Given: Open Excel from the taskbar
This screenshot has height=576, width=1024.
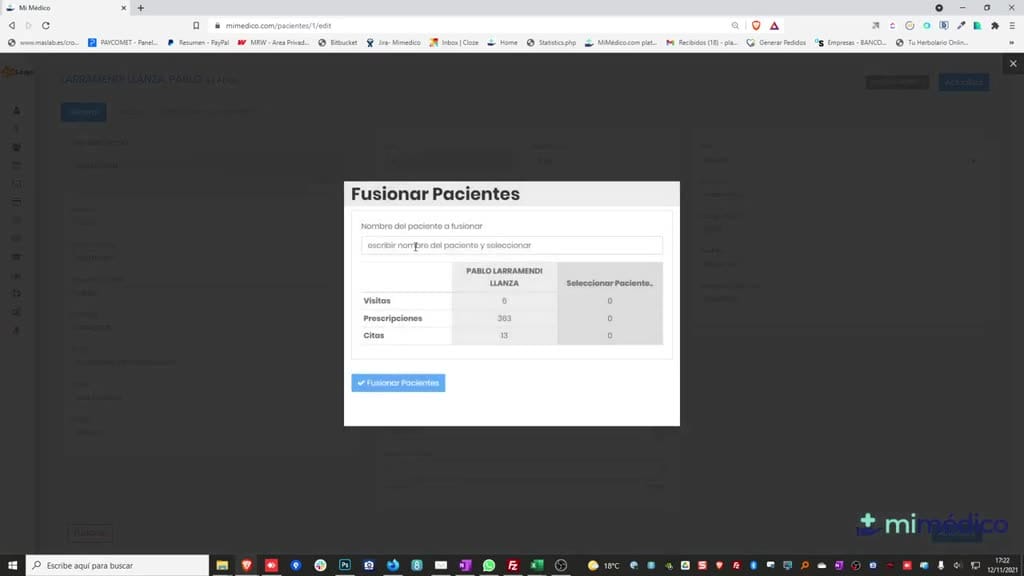Looking at the screenshot, I should tap(537, 566).
